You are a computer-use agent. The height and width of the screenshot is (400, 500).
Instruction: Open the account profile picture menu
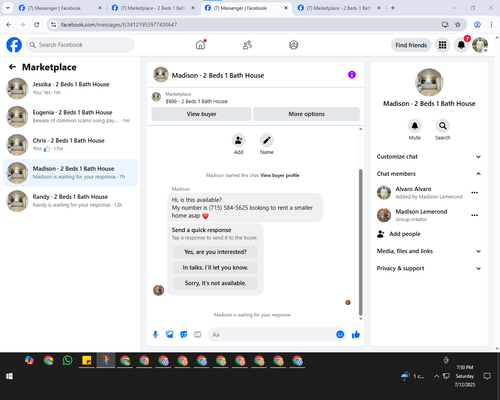point(480,45)
